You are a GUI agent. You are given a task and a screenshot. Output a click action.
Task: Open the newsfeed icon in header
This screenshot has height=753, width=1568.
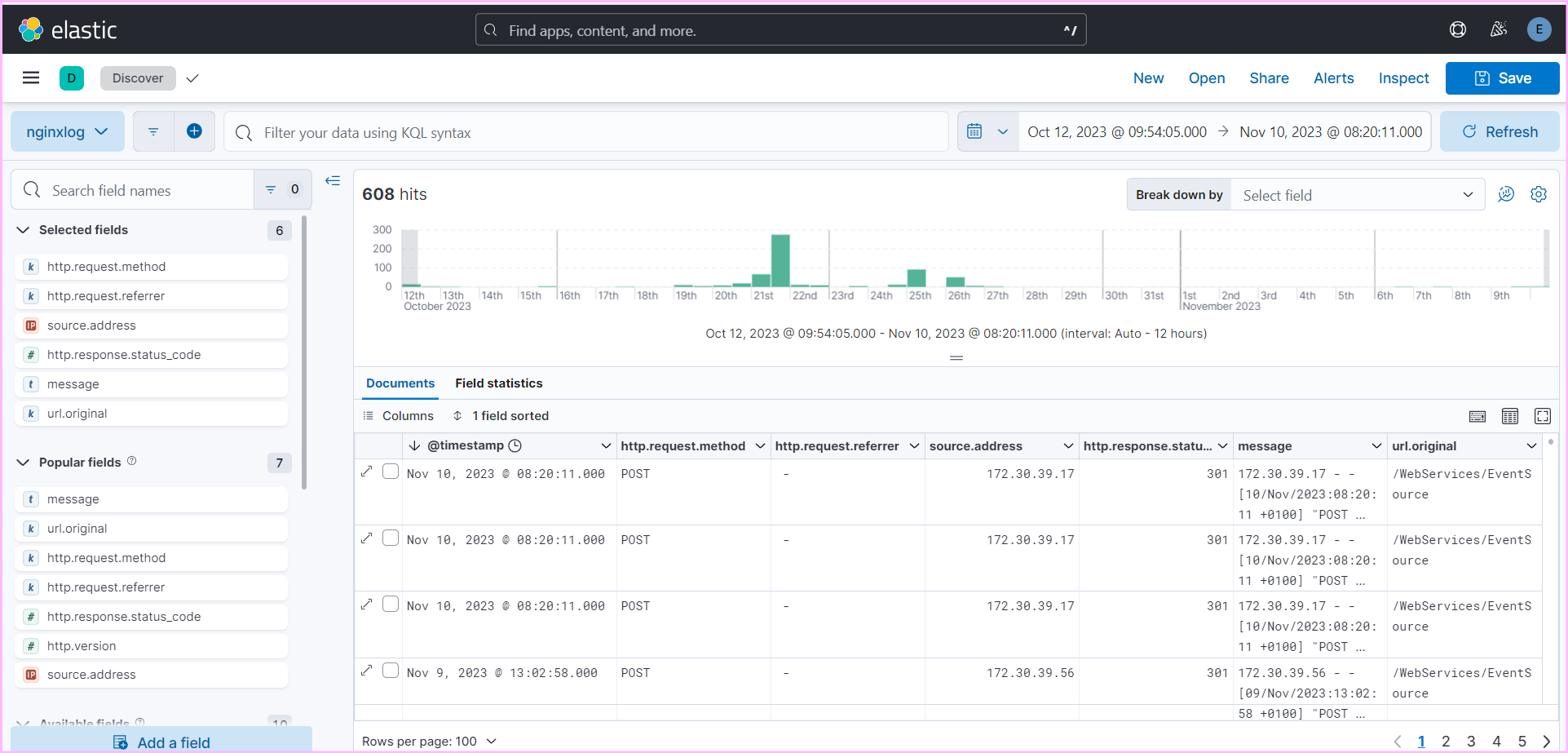(1499, 29)
